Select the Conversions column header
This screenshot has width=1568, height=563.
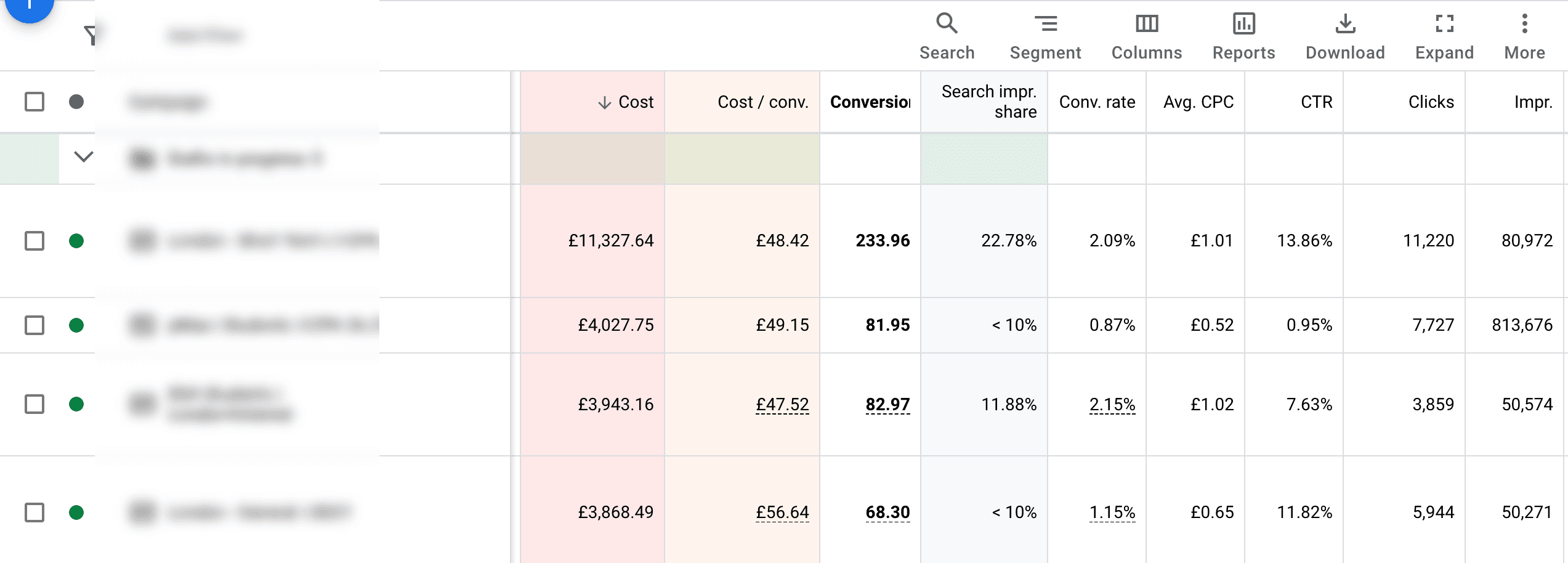(870, 102)
